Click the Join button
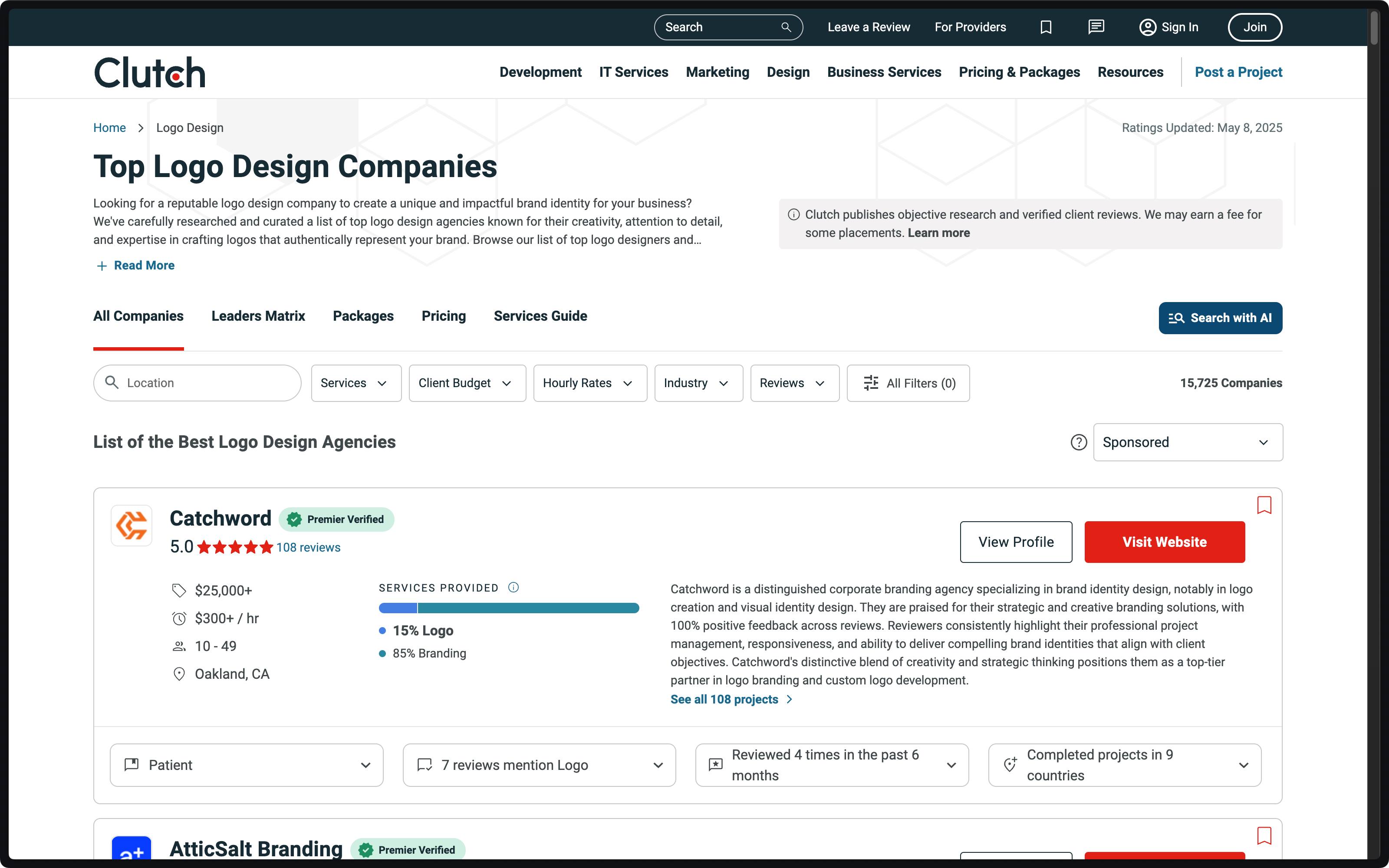This screenshot has width=1389, height=868. point(1255,27)
